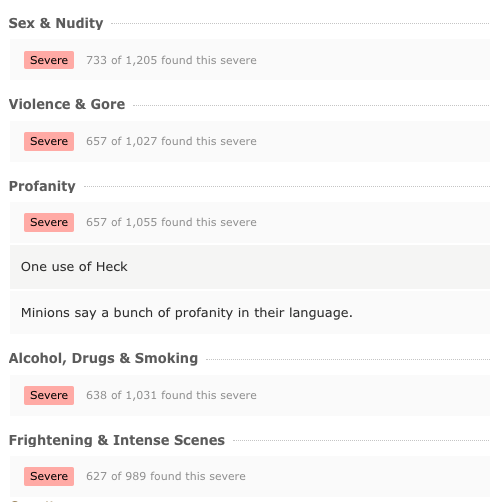Click Severe badge under Alcohol, Drugs & Smoking
This screenshot has height=502, width=490.
click(x=49, y=395)
